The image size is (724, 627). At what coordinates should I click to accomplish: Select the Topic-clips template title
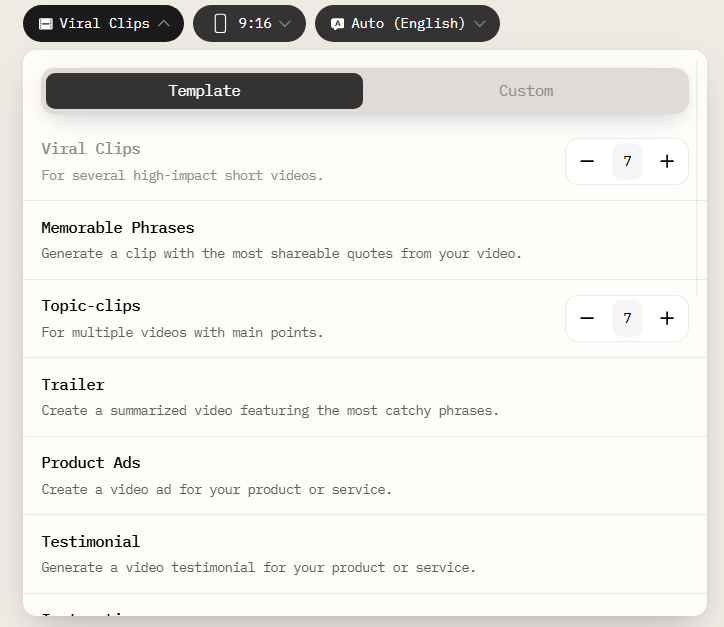[x=91, y=306]
